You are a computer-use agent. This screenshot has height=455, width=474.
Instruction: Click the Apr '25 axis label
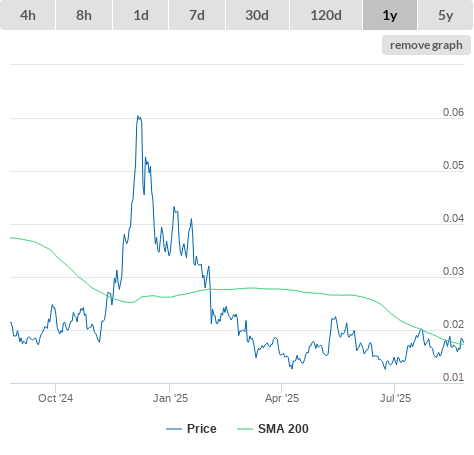click(x=282, y=398)
